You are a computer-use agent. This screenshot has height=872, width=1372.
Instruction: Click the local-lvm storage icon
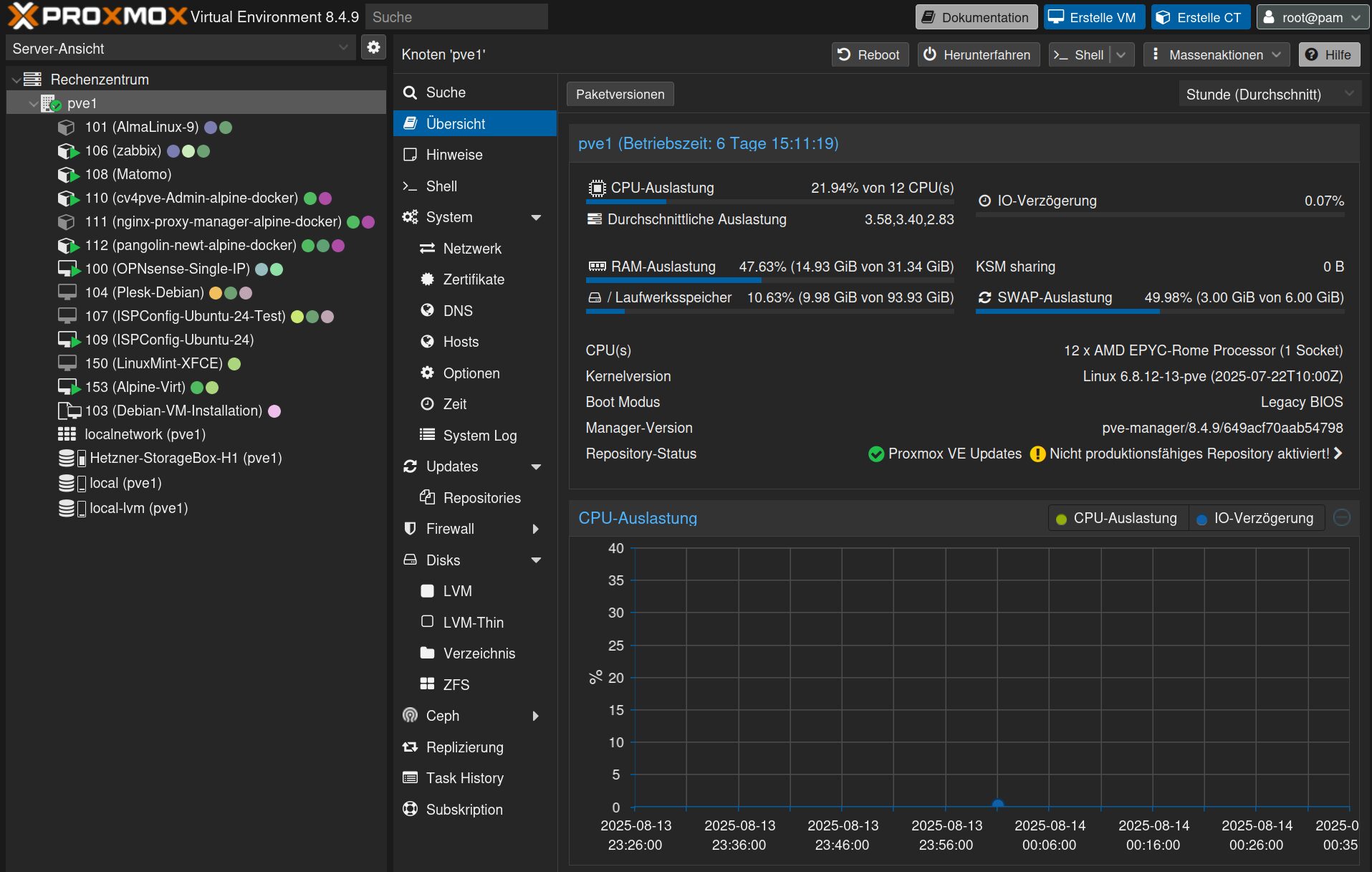[x=72, y=508]
